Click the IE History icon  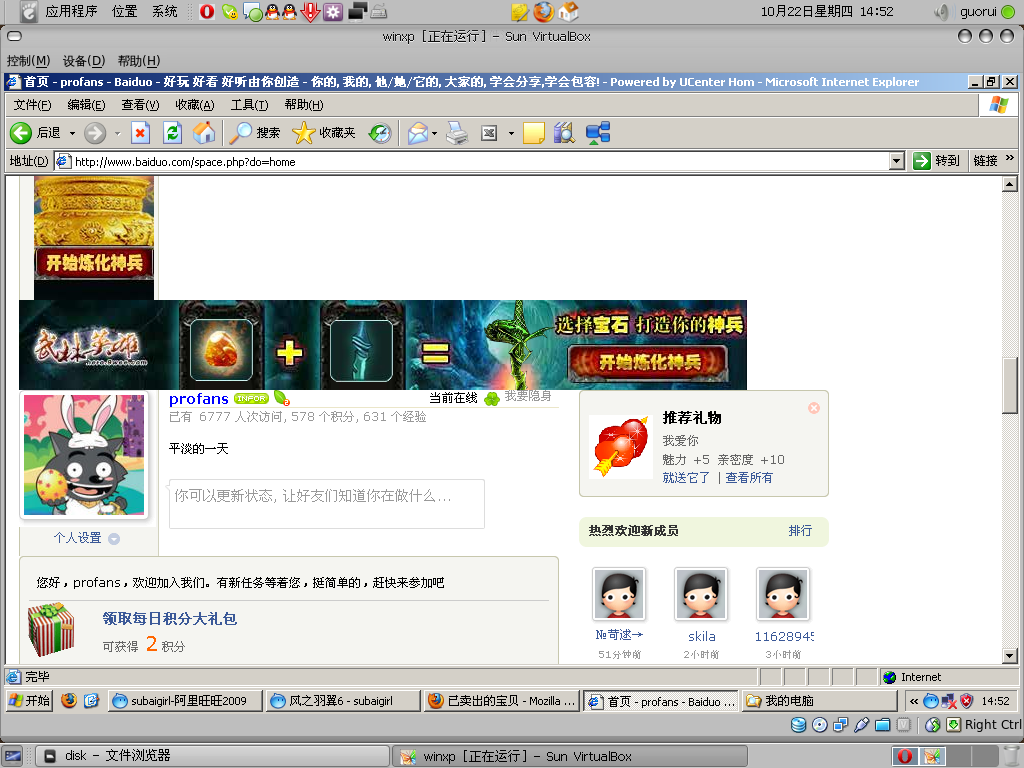[380, 133]
